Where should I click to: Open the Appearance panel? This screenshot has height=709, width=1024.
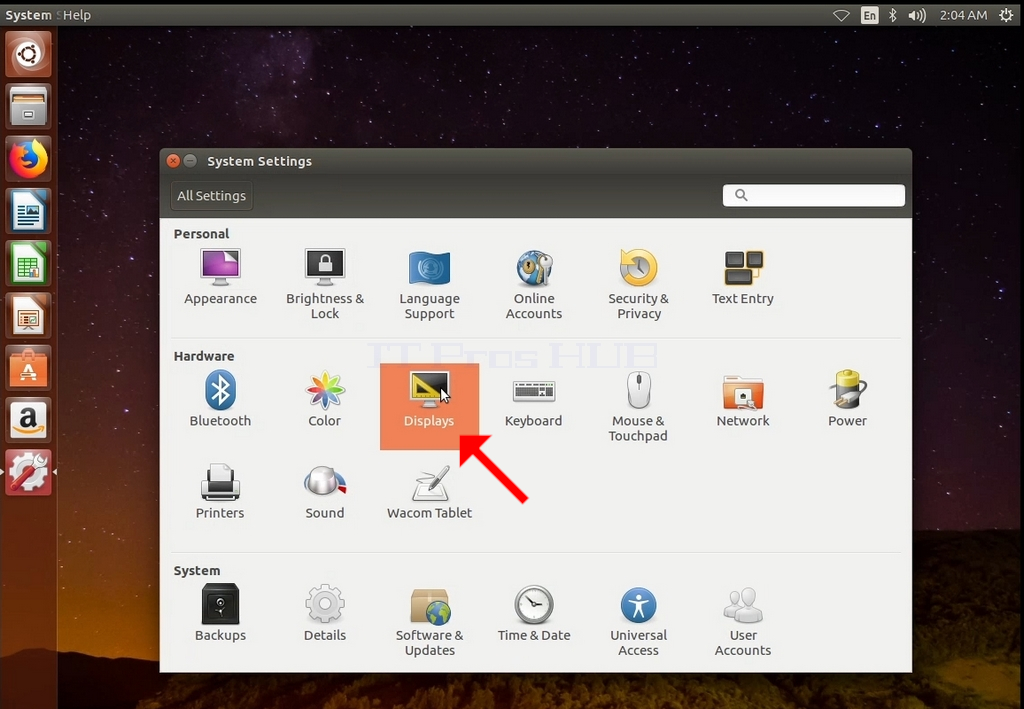click(220, 277)
